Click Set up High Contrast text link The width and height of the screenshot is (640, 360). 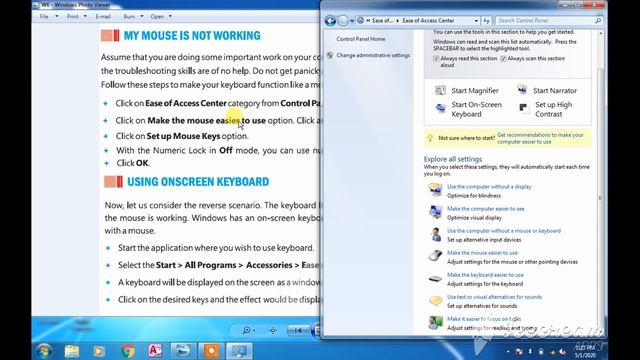(553, 109)
